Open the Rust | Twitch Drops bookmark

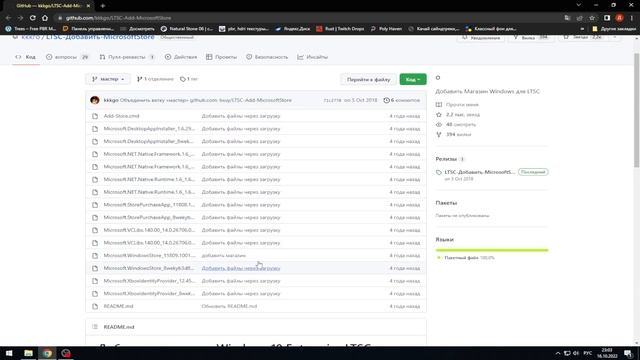pyautogui.click(x=340, y=29)
